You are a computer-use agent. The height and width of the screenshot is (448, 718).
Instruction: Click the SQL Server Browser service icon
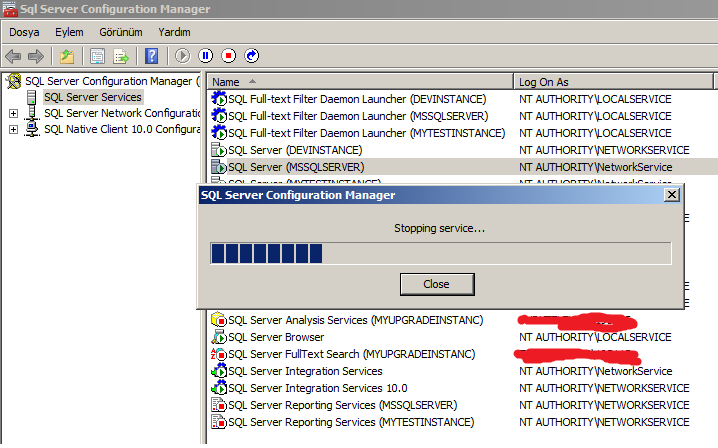[219, 337]
